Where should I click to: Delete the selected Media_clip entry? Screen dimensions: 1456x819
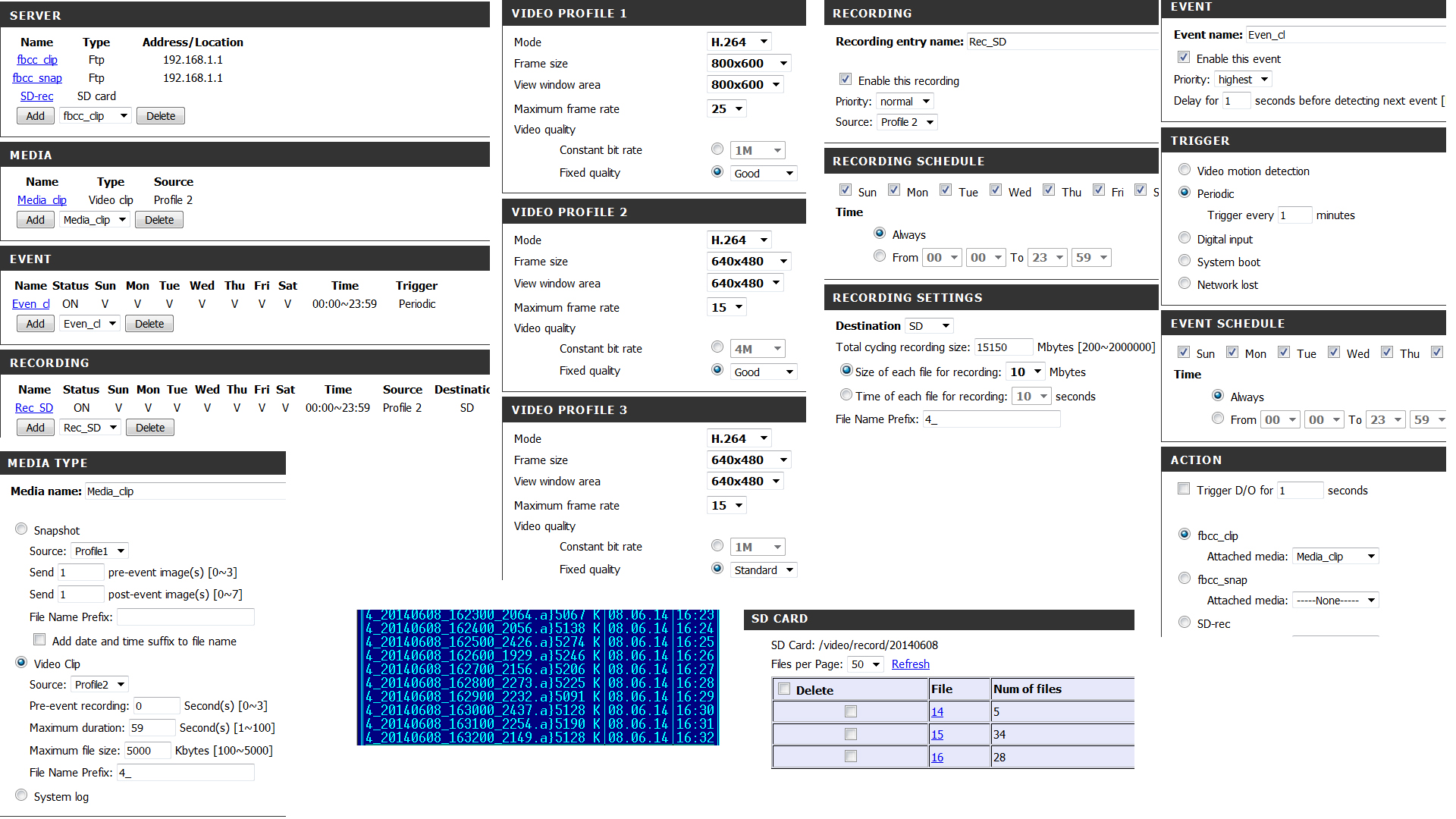point(159,220)
